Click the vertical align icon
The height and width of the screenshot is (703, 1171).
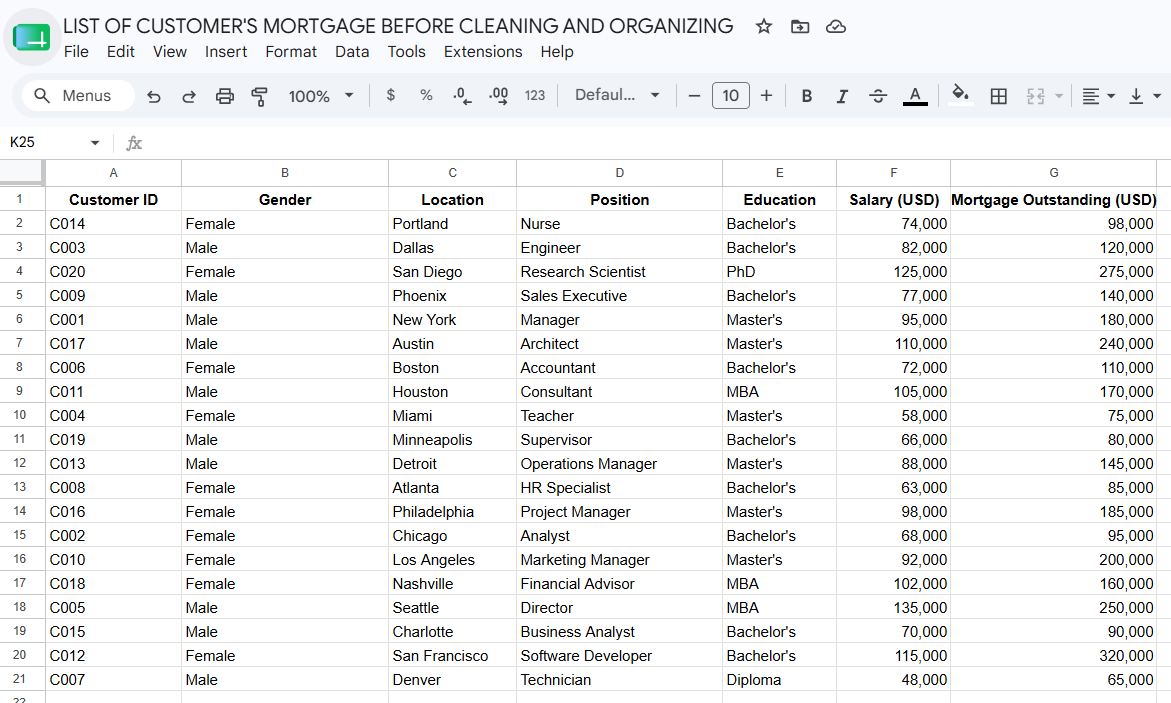pyautogui.click(x=1136, y=96)
